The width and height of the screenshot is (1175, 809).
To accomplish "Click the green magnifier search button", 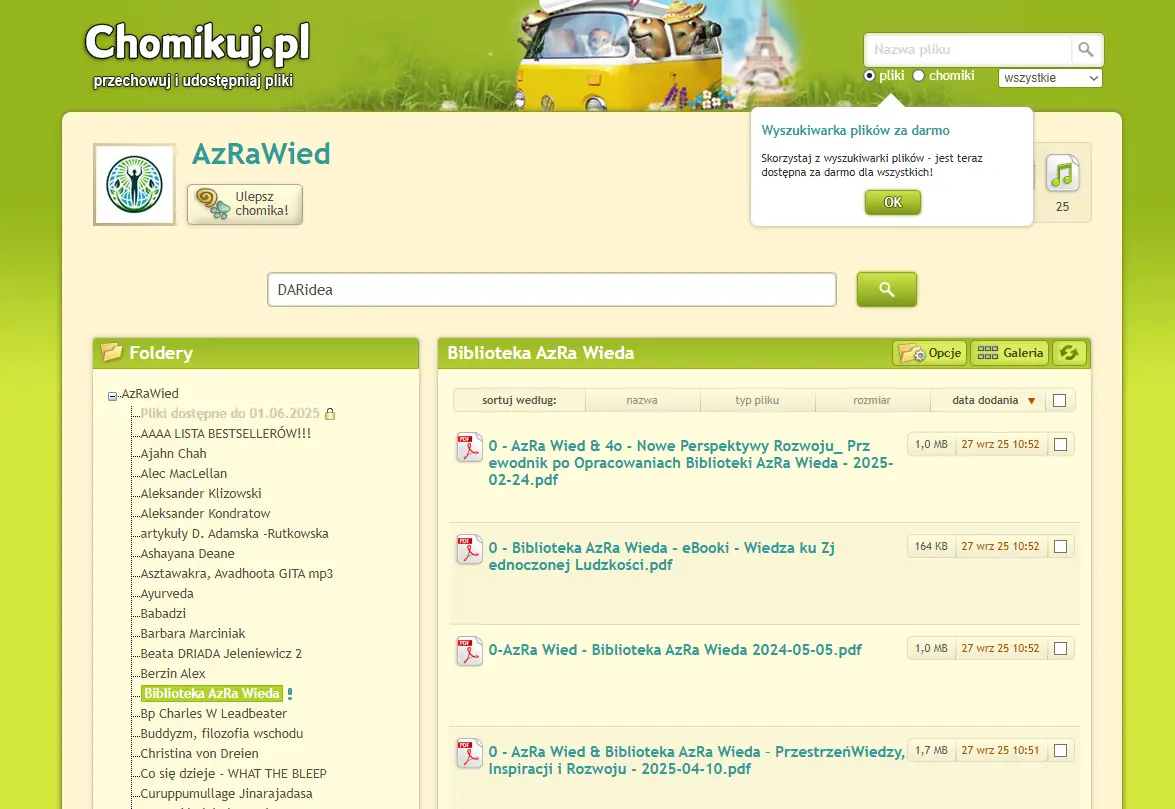I will point(886,289).
